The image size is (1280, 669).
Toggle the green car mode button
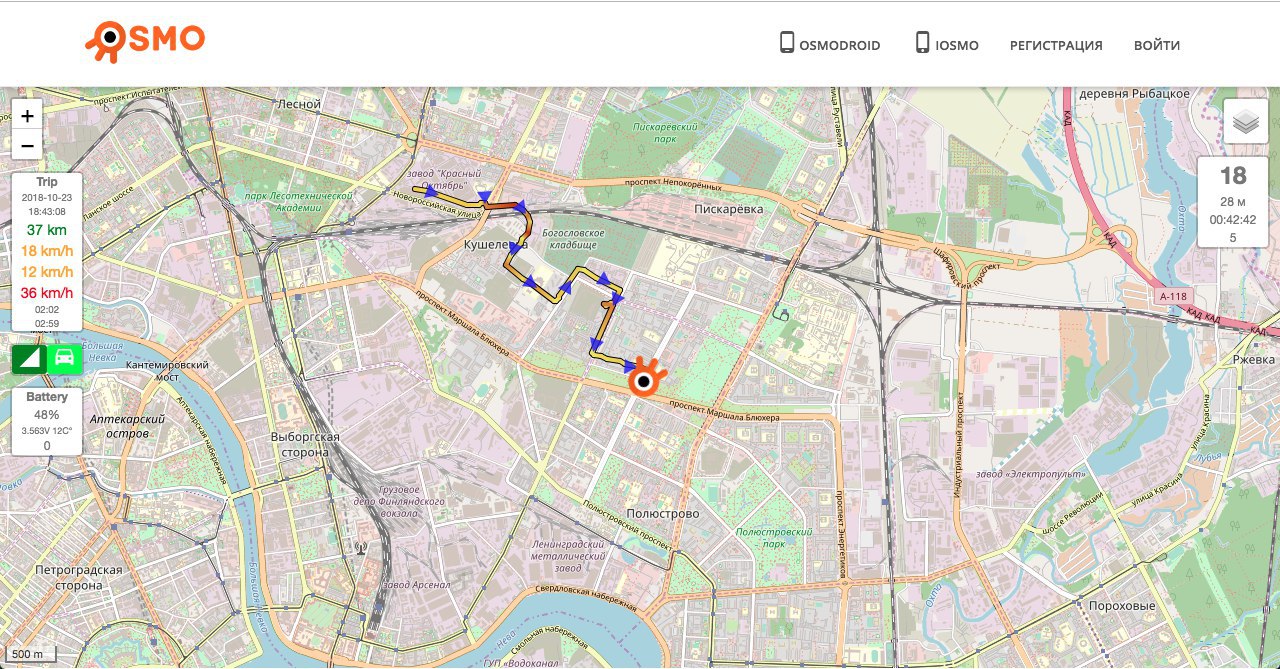pyautogui.click(x=64, y=358)
